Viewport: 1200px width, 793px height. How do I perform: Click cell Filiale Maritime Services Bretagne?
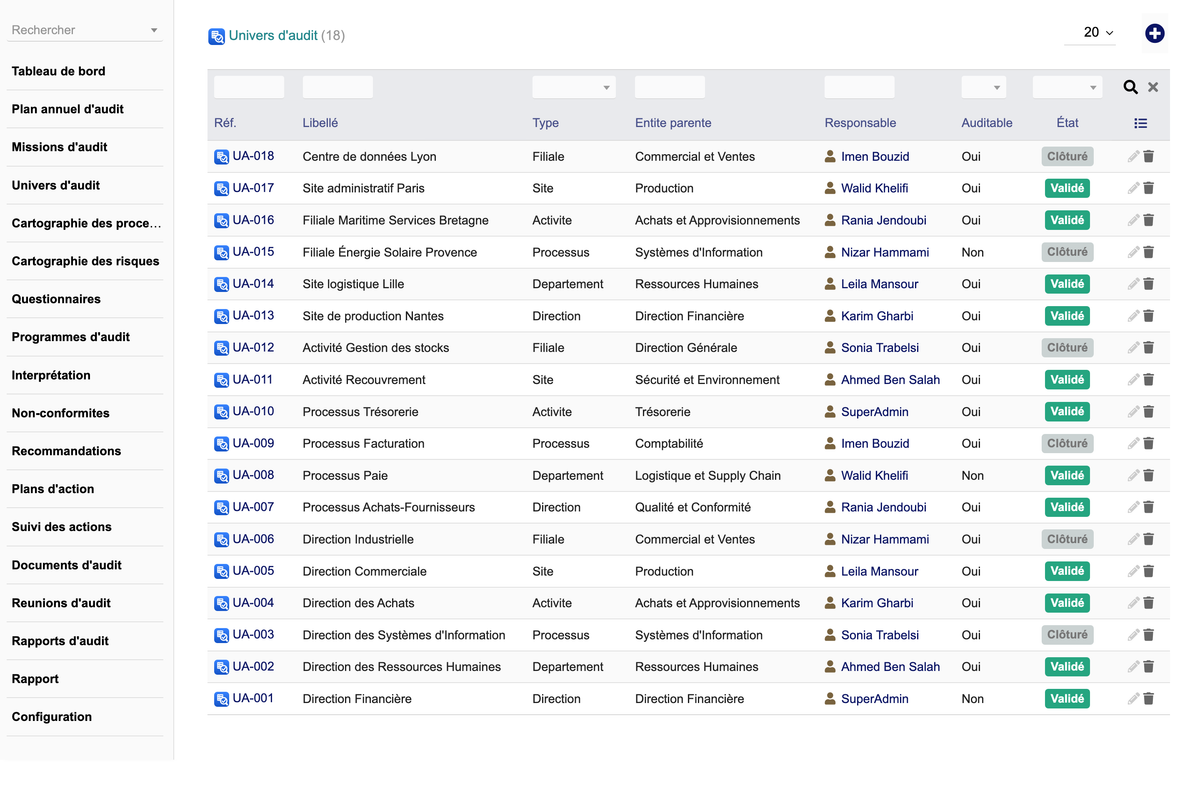click(x=396, y=220)
